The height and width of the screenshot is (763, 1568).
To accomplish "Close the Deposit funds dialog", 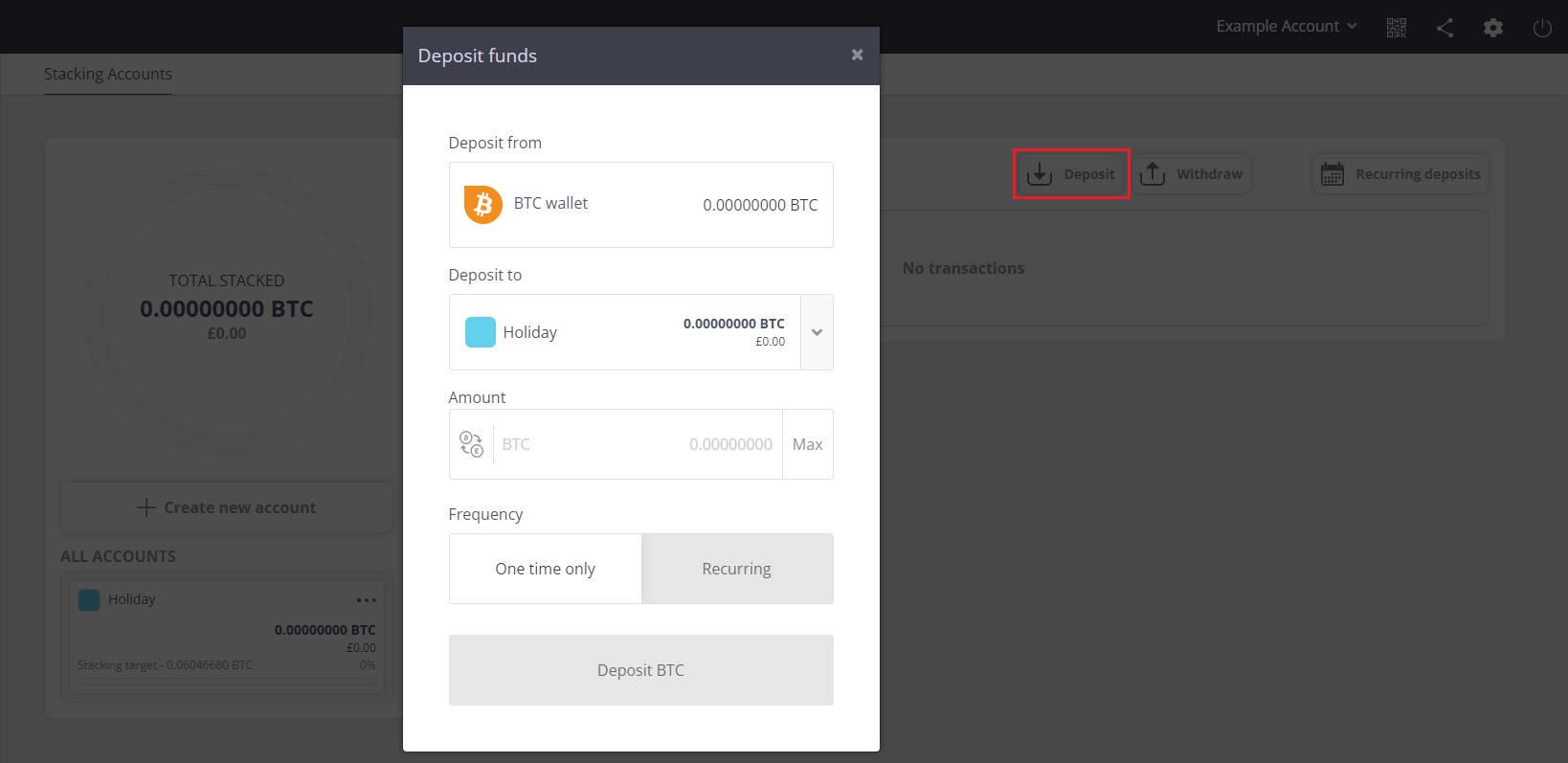I will (857, 56).
